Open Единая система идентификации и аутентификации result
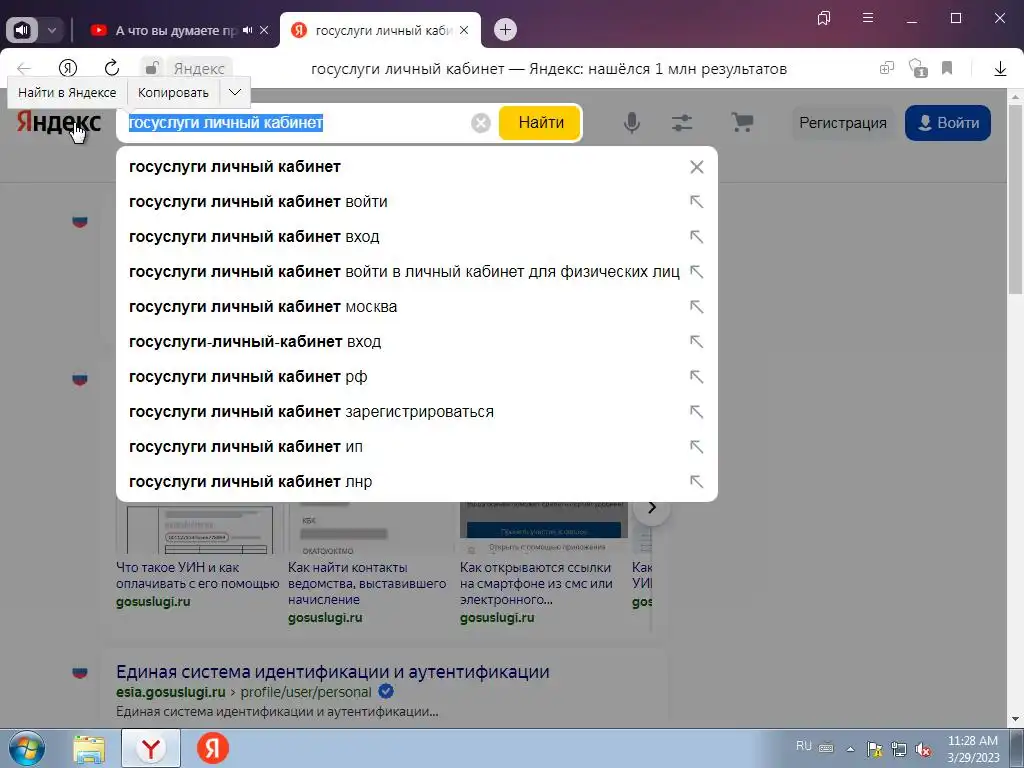 332,672
